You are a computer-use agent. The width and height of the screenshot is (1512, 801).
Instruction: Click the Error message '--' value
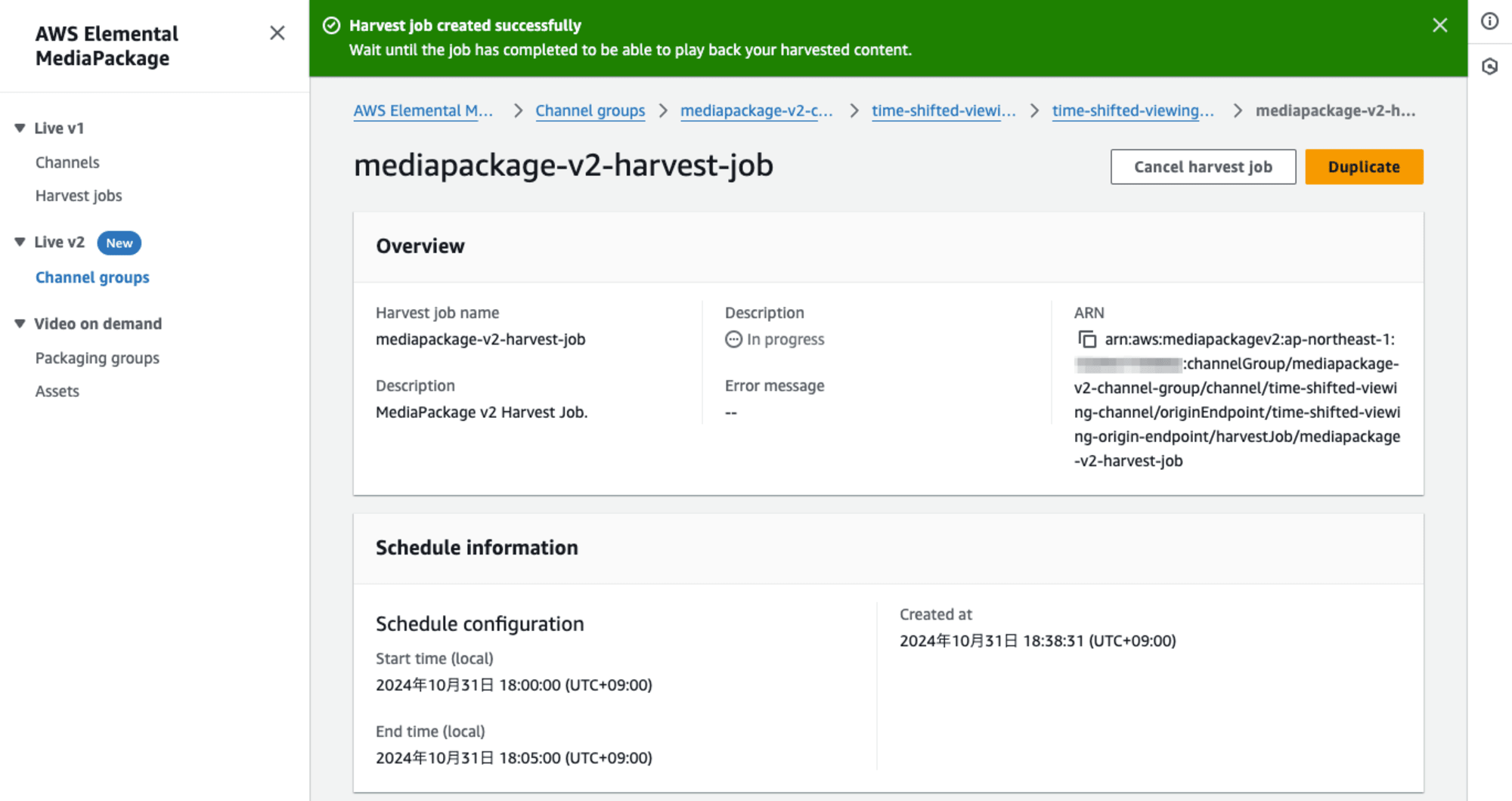pos(731,413)
